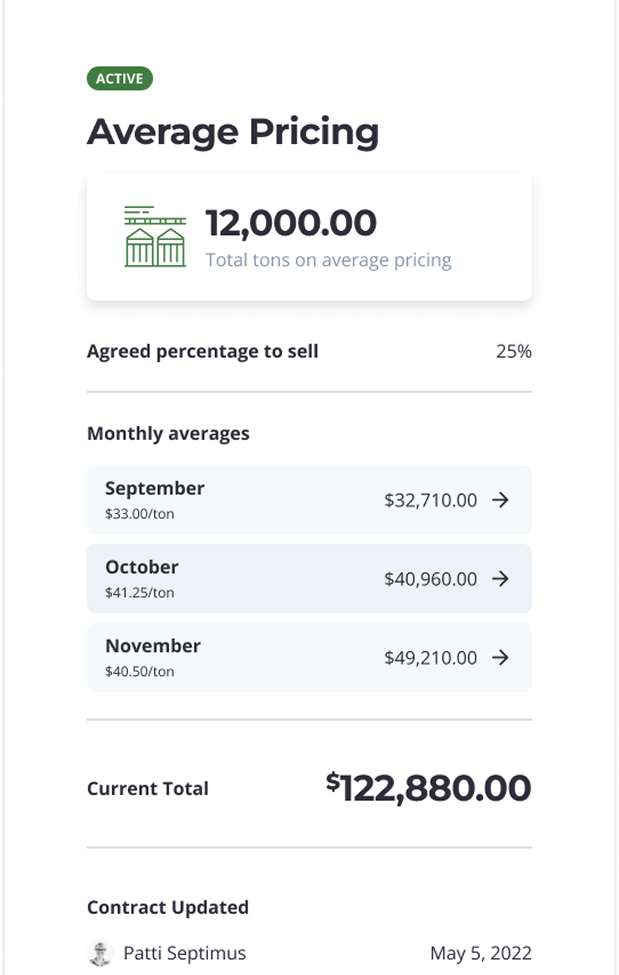This screenshot has height=975, width=619.
Task: Click the 12,000.00 total tons figure
Action: (x=291, y=223)
